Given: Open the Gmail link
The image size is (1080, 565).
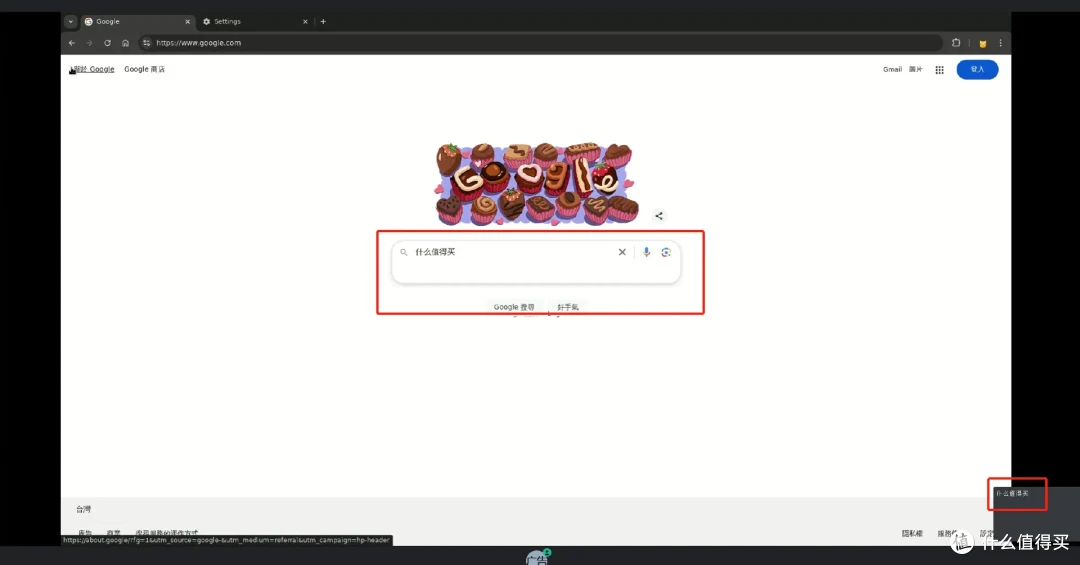Looking at the screenshot, I should click(892, 70).
